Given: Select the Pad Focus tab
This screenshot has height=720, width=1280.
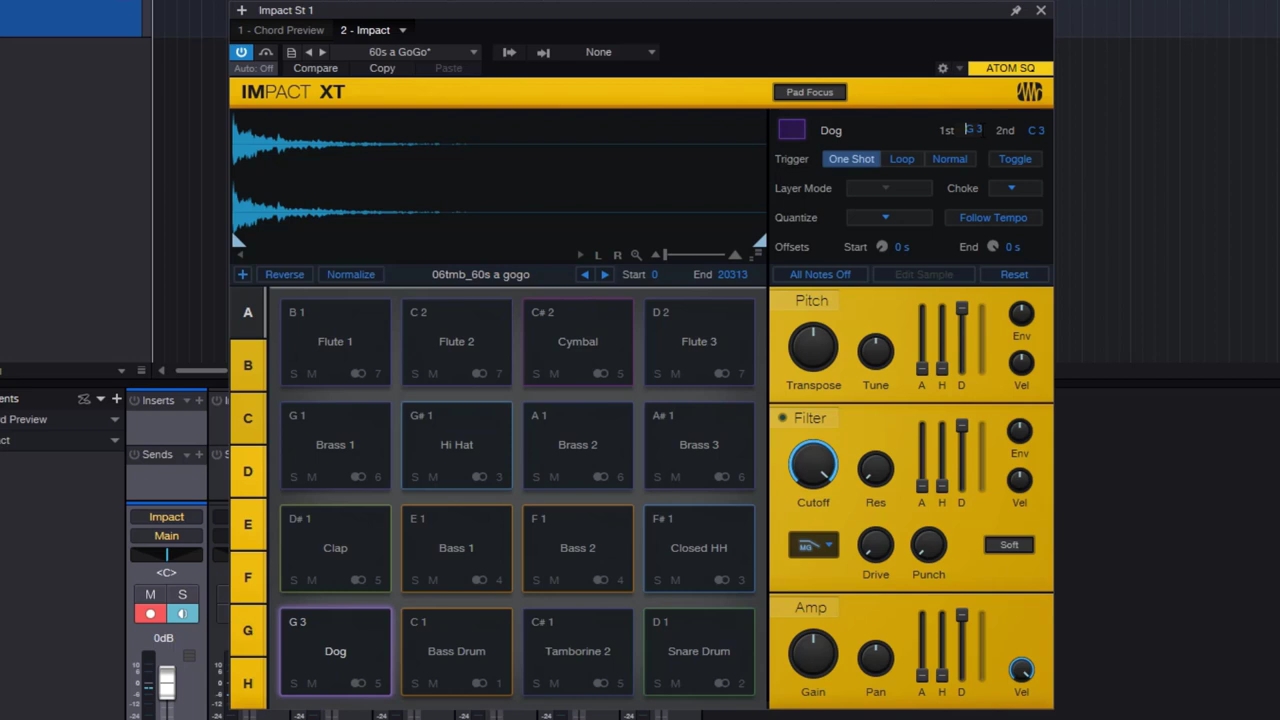Looking at the screenshot, I should pos(809,91).
